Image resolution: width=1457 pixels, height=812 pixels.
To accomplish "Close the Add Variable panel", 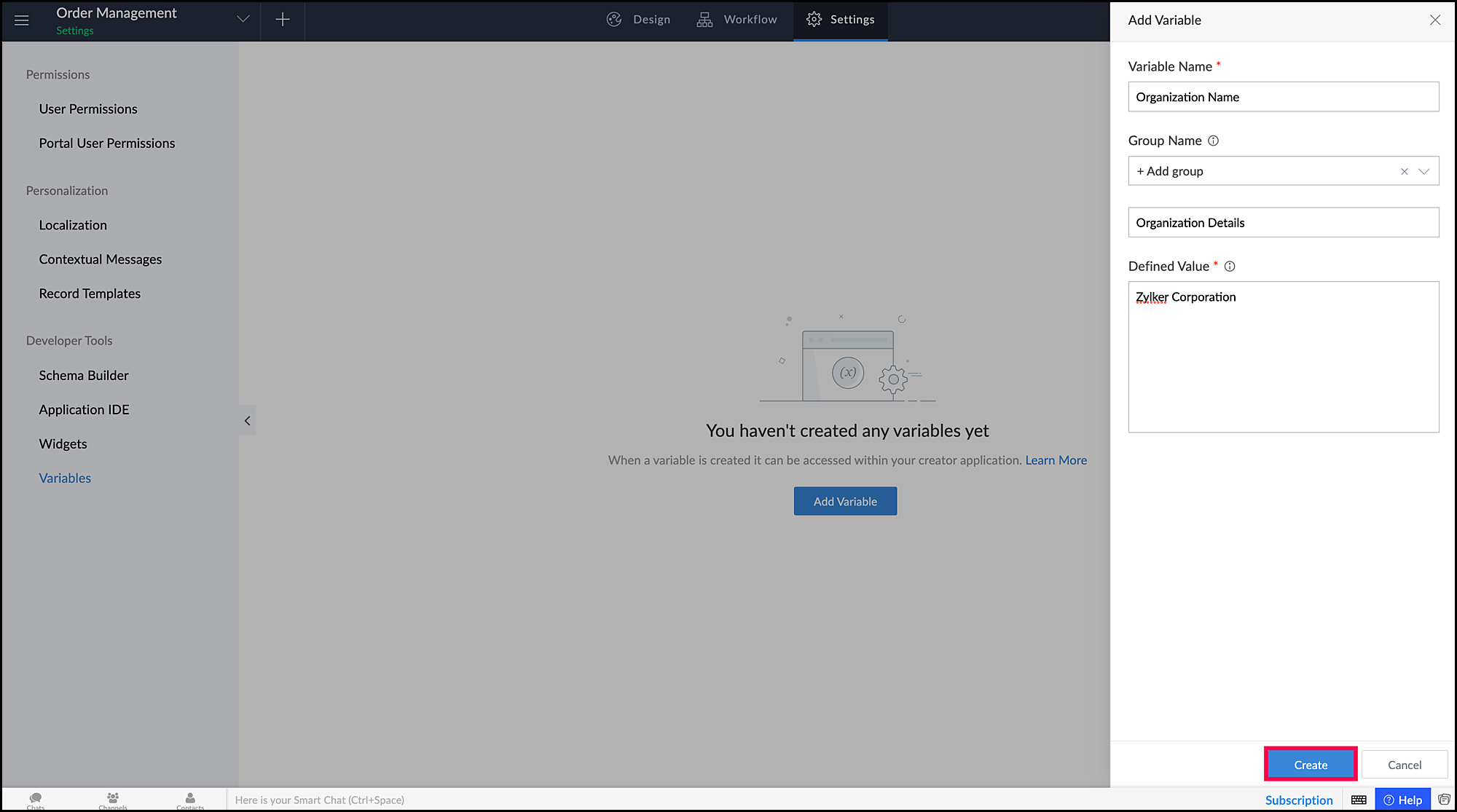I will pos(1434,20).
